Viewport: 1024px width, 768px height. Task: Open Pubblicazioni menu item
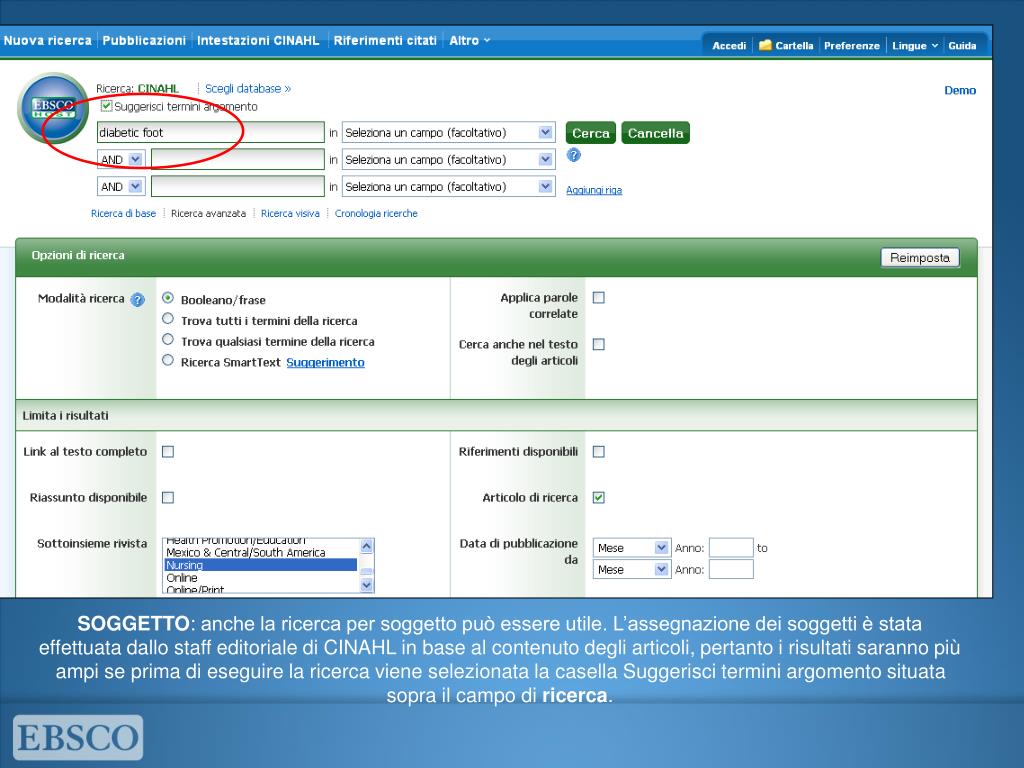144,40
